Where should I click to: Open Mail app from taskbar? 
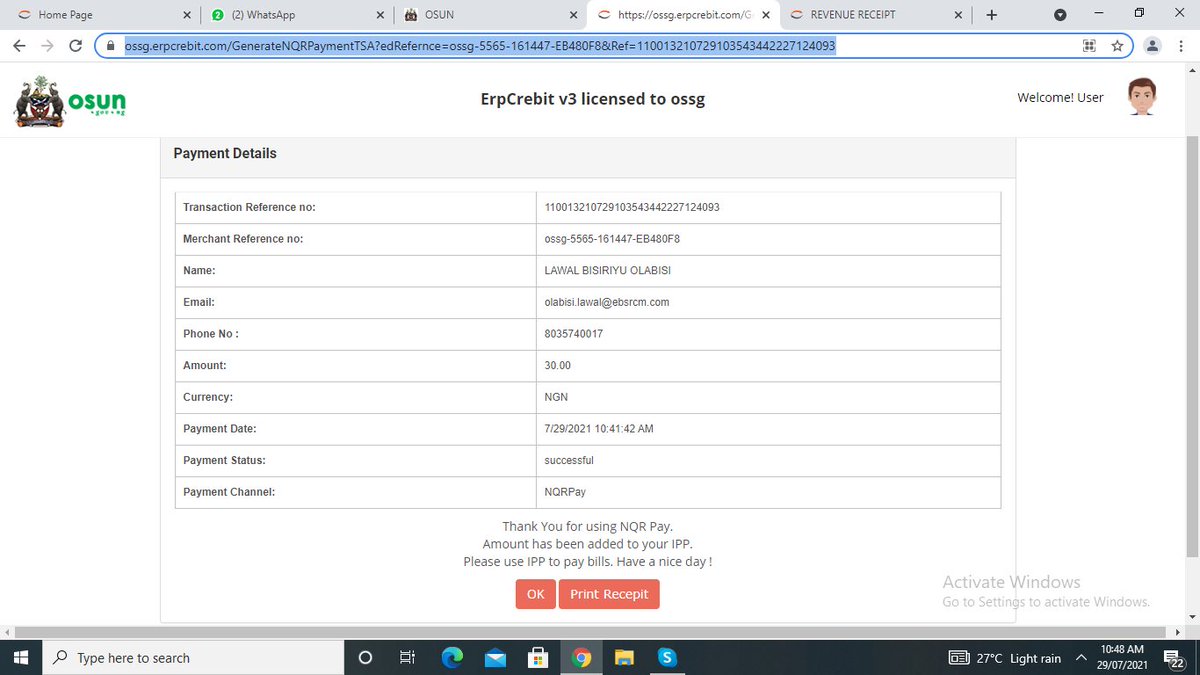point(496,657)
